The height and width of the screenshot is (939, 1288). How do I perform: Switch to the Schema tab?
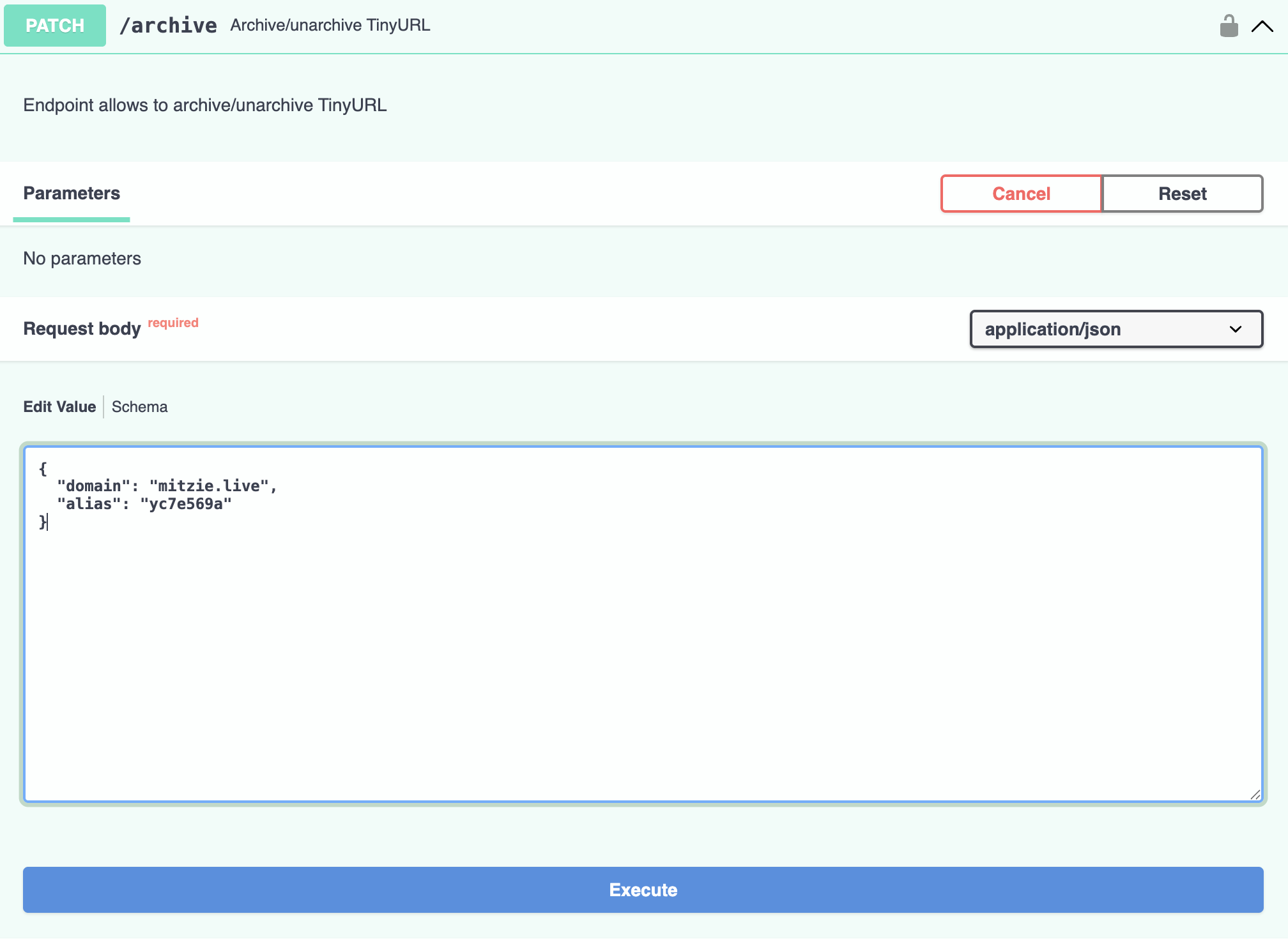tap(139, 407)
